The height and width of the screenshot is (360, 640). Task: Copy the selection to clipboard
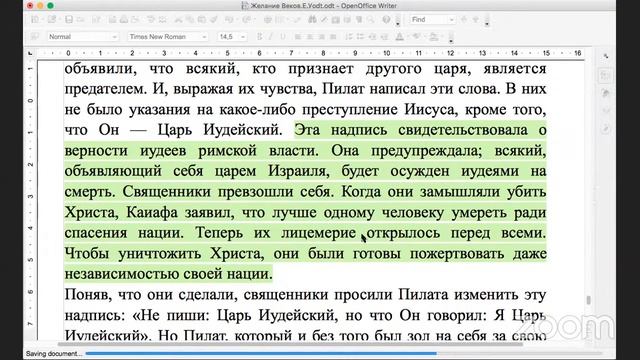click(190, 20)
